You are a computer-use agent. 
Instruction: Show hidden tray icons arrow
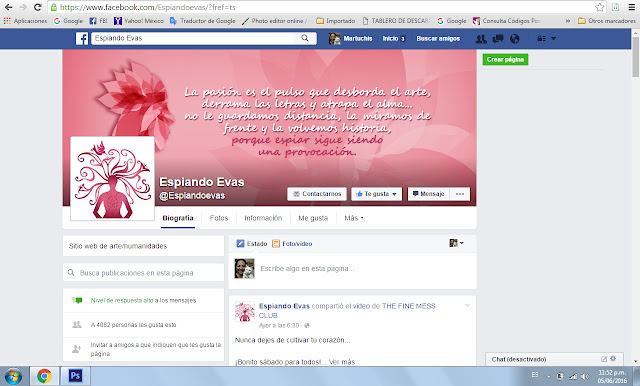click(x=548, y=377)
